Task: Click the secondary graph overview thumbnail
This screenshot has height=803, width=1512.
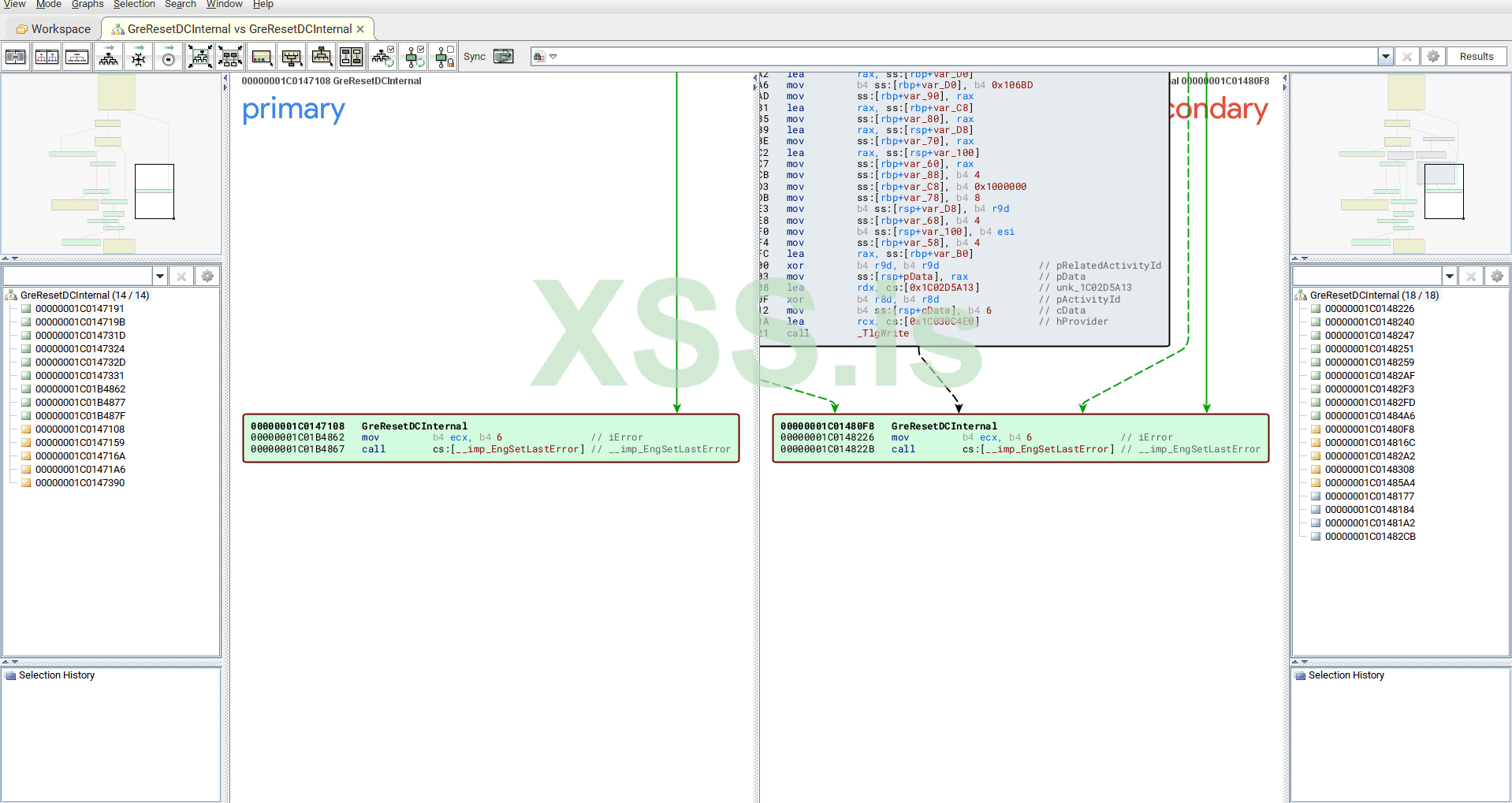Action: click(1400, 164)
